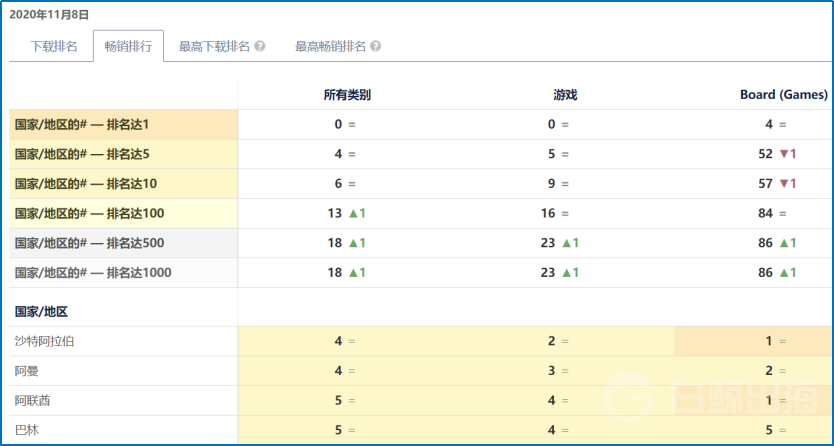Click green up arrow in 排名达500 游戏

pos(565,243)
